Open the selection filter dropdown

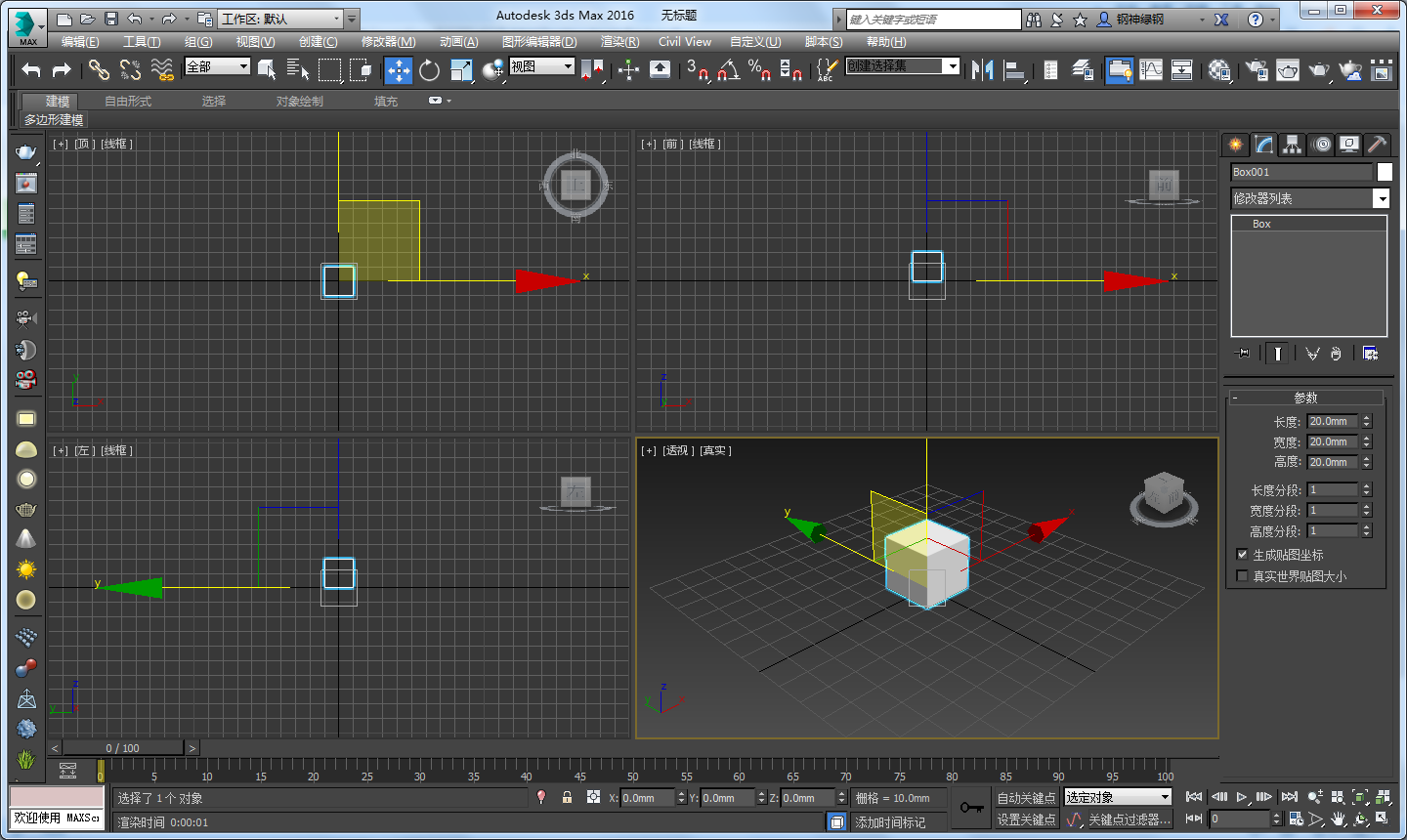pyautogui.click(x=217, y=66)
